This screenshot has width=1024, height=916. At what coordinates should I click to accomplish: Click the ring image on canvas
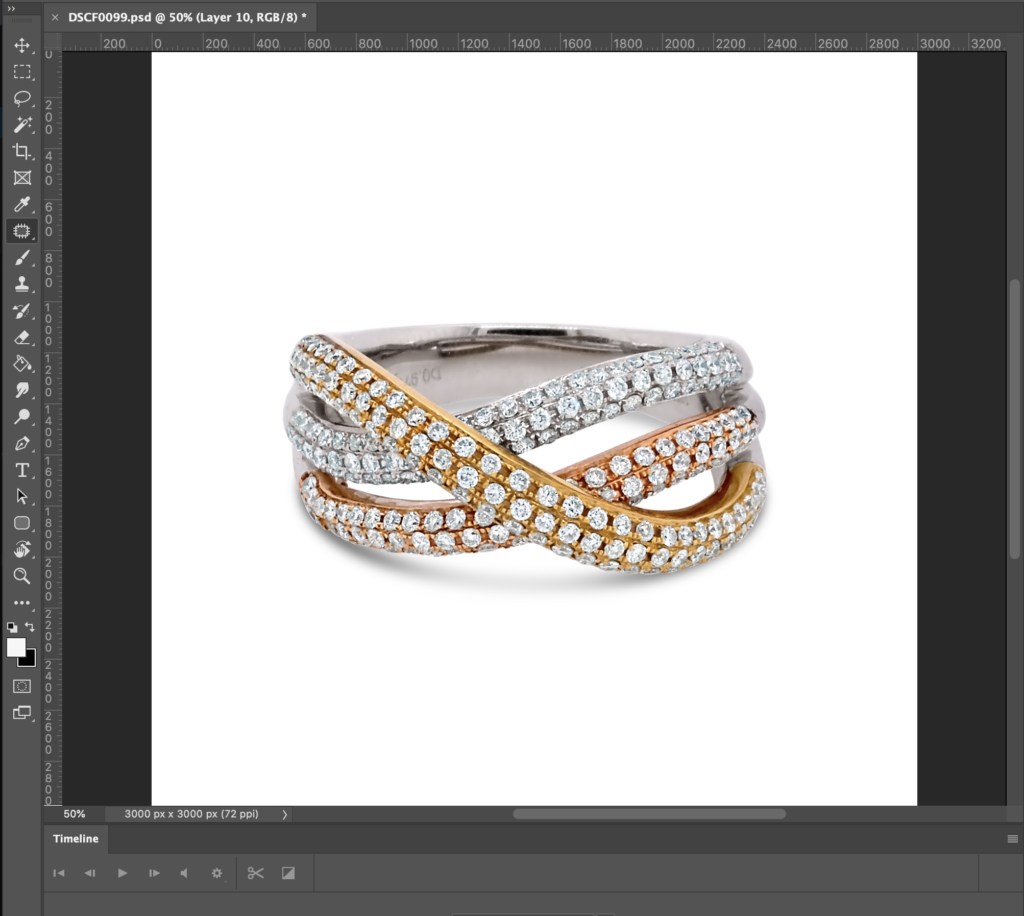(x=526, y=451)
